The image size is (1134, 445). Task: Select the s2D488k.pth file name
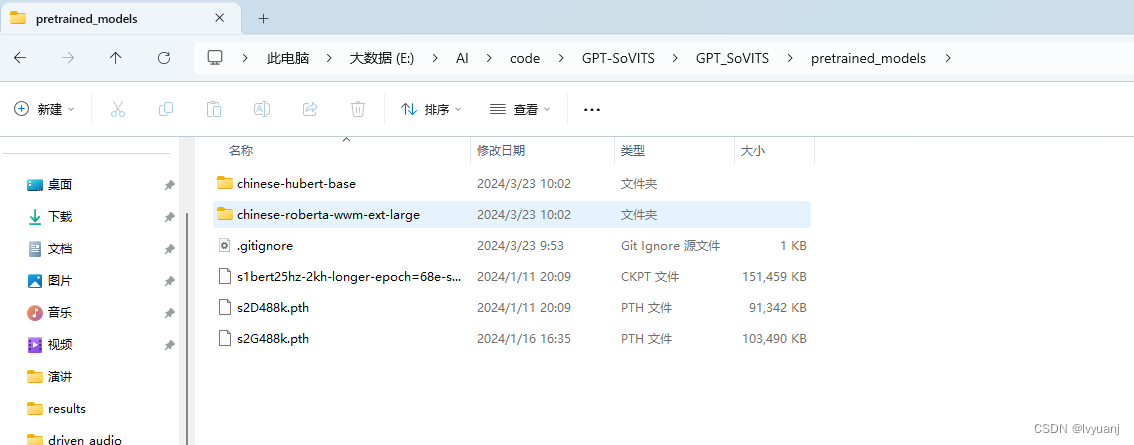pyautogui.click(x=273, y=308)
